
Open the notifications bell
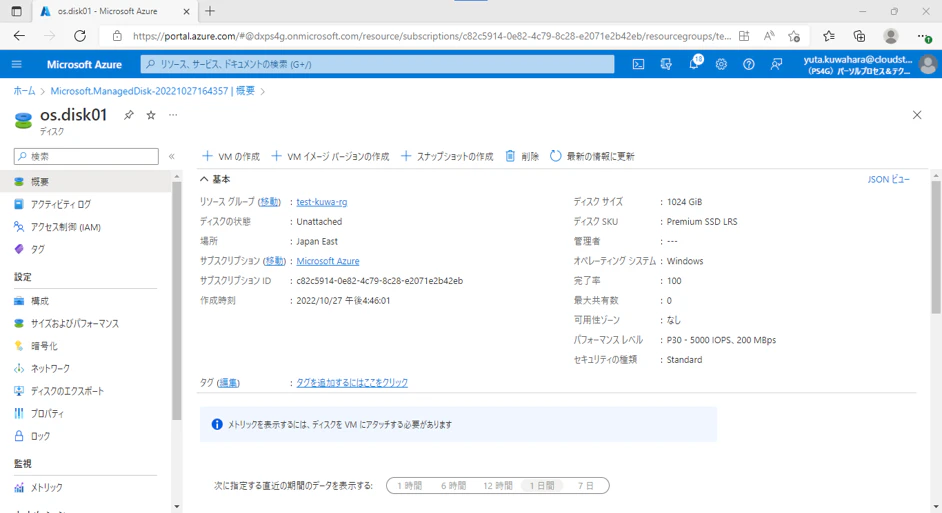pos(694,64)
